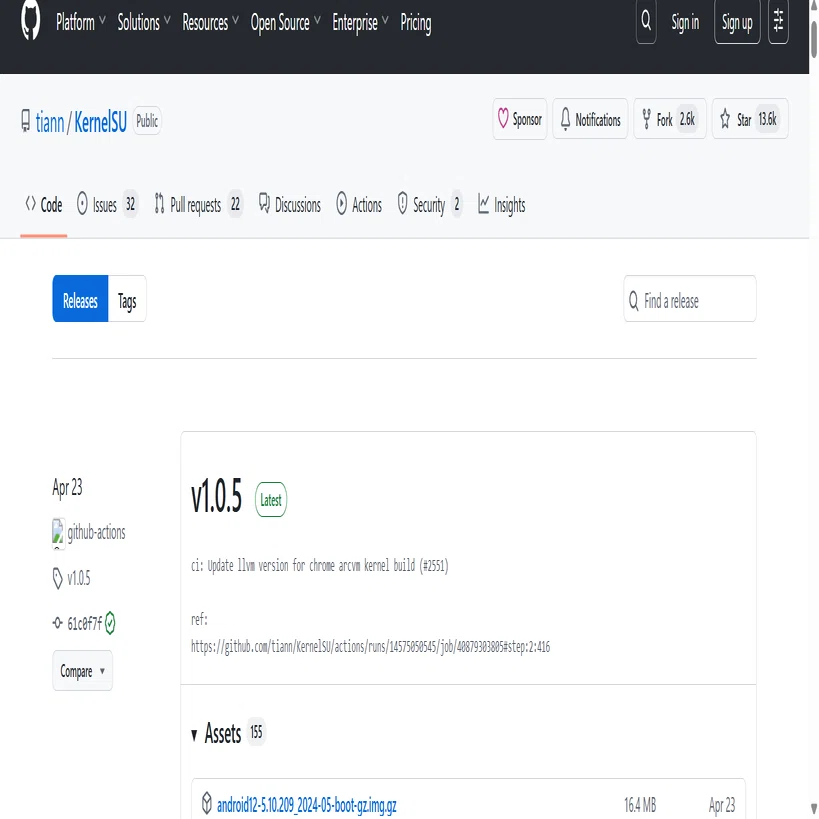Open the v1.0.5 tag link
Viewport: 819px width, 819px height.
(x=79, y=578)
